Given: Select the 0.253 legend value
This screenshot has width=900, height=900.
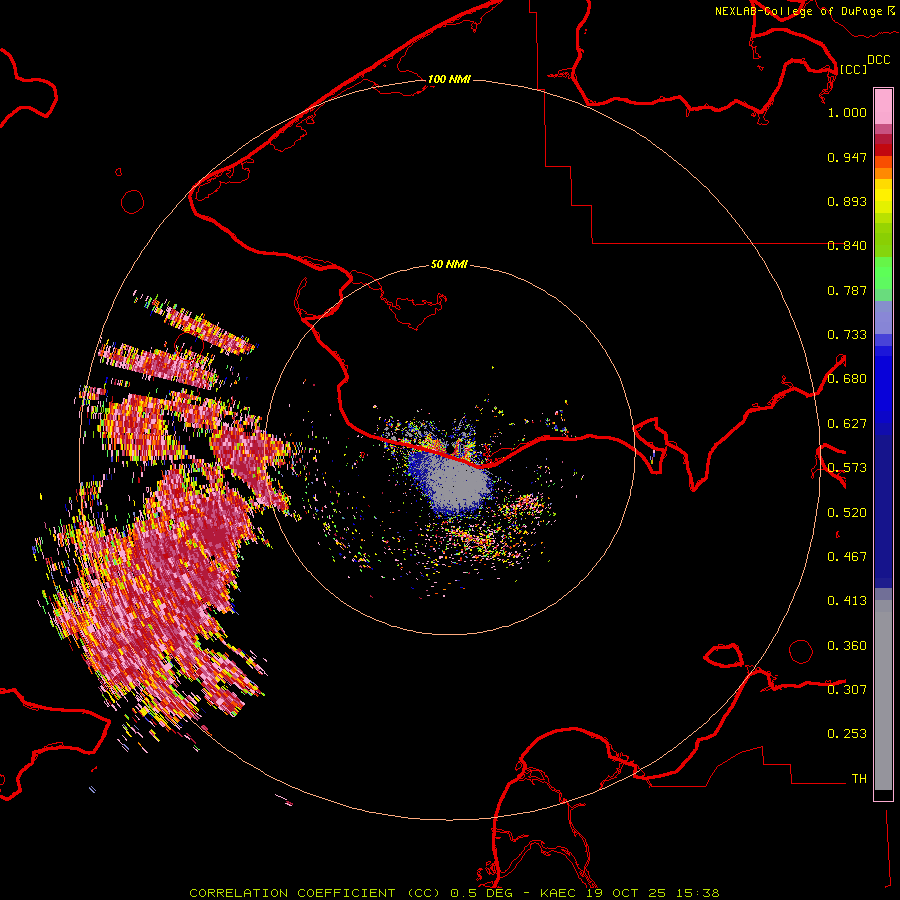Looking at the screenshot, I should (847, 734).
